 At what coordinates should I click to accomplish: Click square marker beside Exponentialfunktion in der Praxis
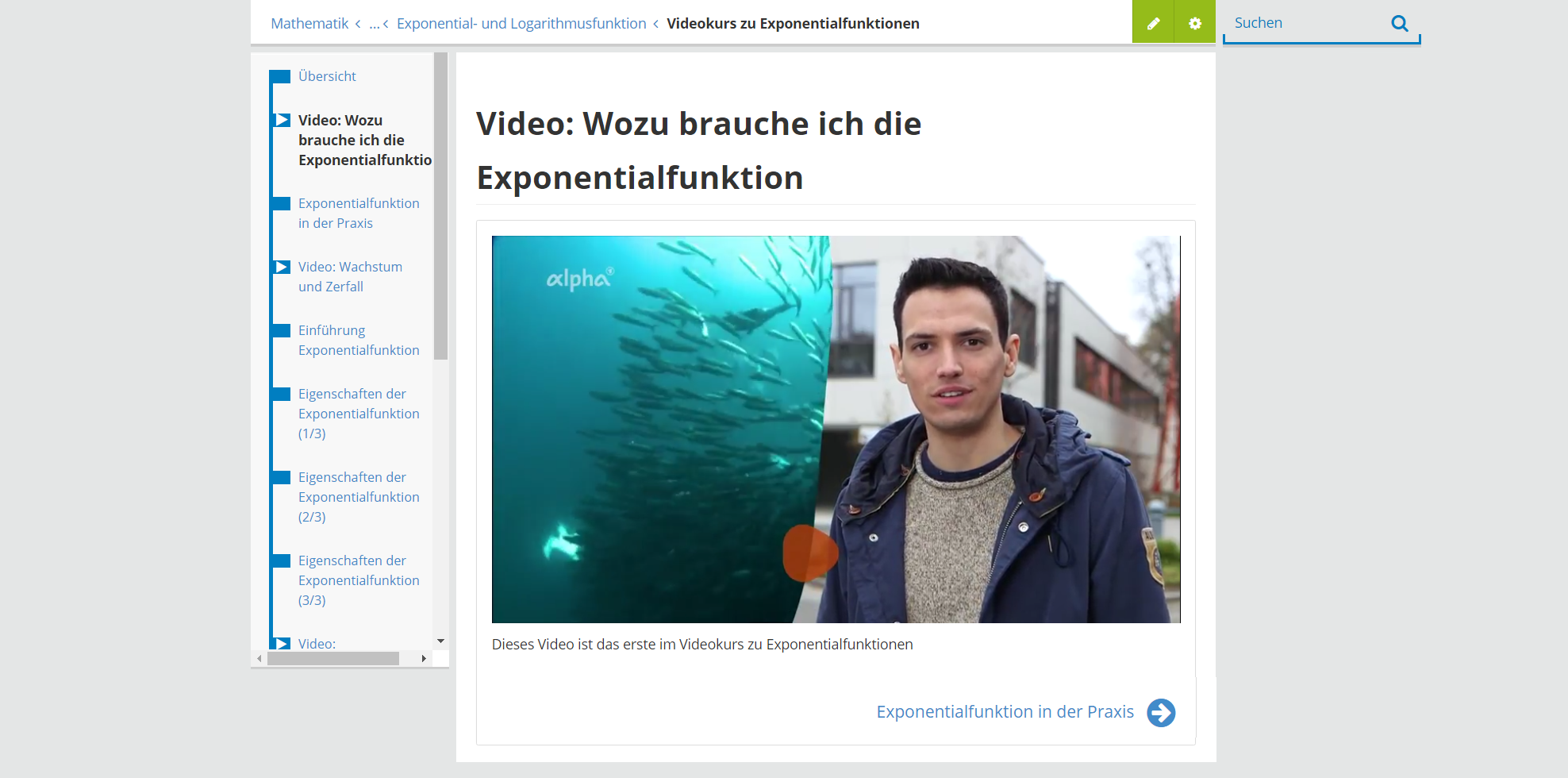pyautogui.click(x=280, y=203)
